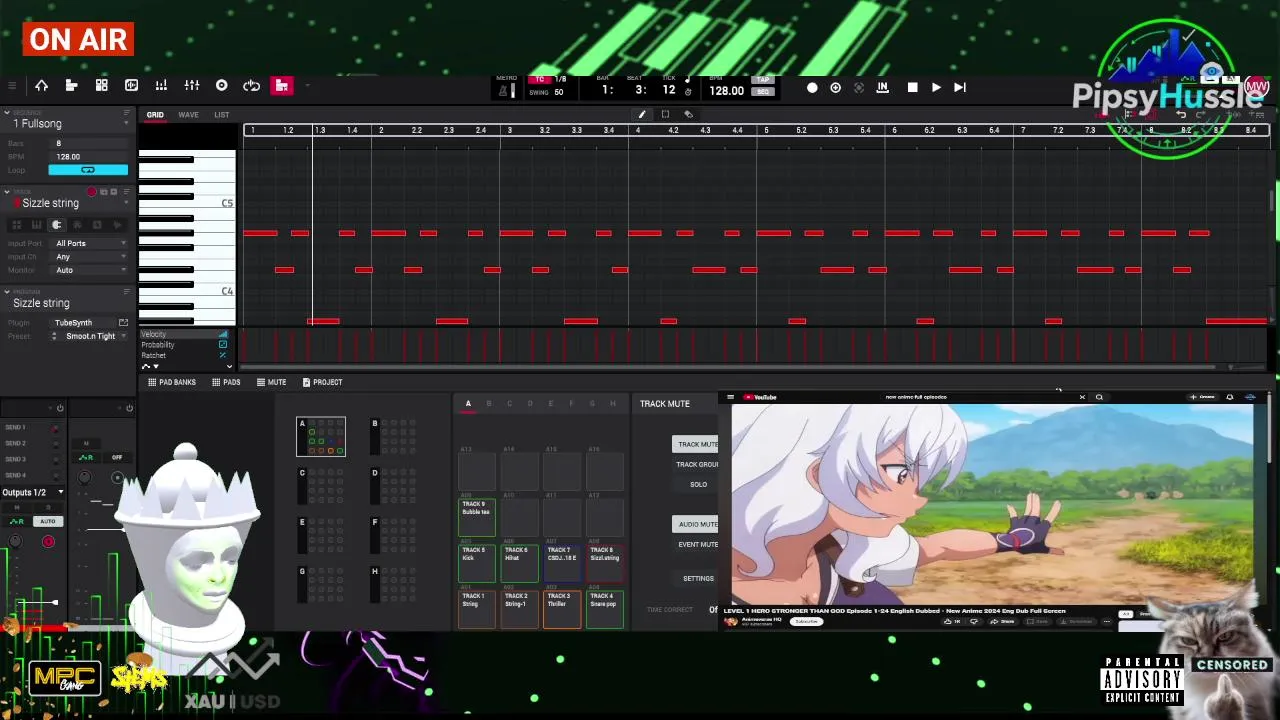
Task: Click the TAP tempo button
Action: pyautogui.click(x=763, y=80)
